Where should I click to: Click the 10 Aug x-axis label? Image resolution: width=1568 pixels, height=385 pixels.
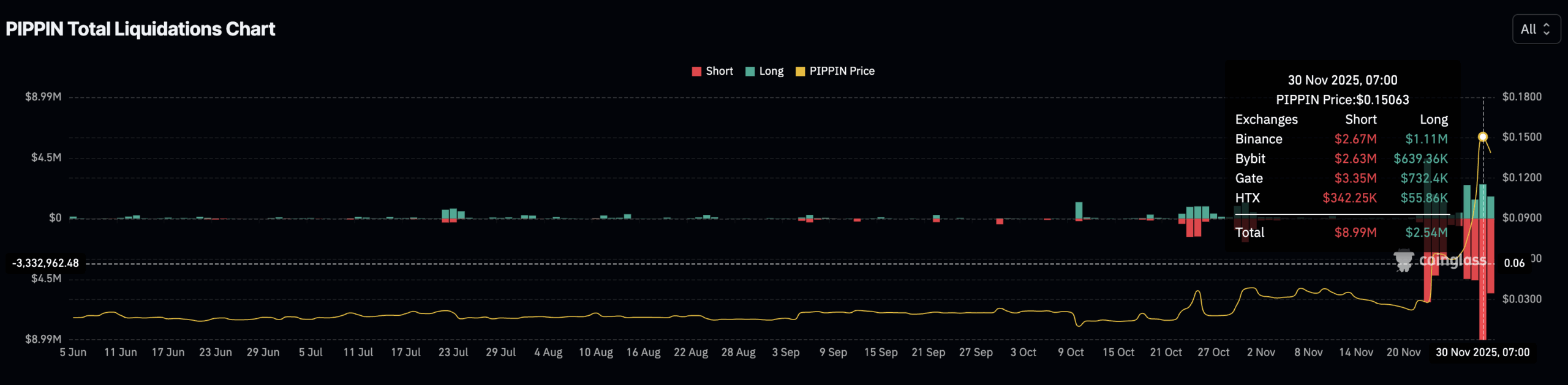tap(596, 353)
